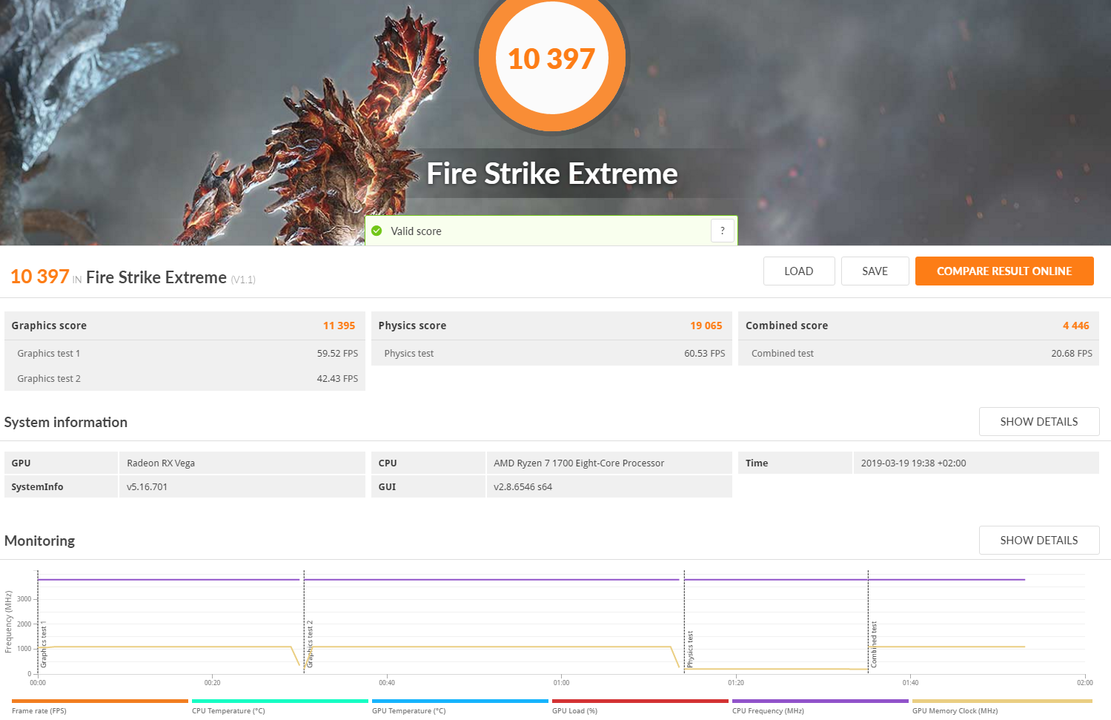The height and width of the screenshot is (720, 1111).
Task: Click the GUI version v2.8.6546 s64
Action: (523, 487)
